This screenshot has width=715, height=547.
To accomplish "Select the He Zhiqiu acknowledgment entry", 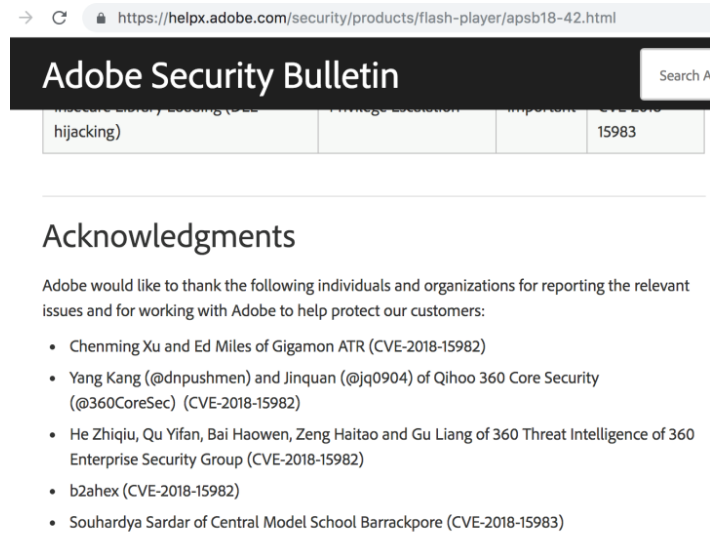I will pyautogui.click(x=382, y=447).
